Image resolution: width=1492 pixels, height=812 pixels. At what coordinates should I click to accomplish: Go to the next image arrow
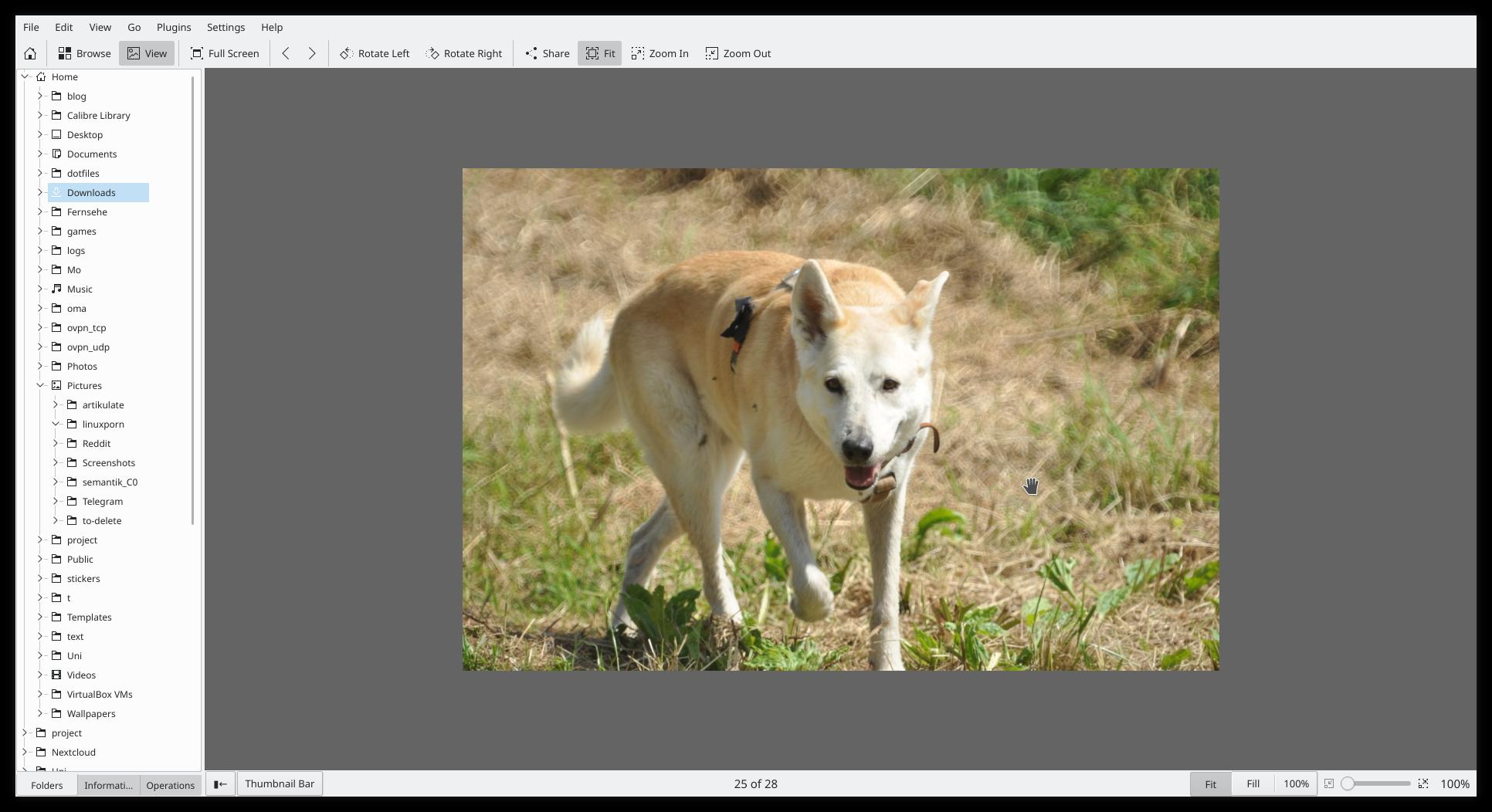[x=312, y=53]
